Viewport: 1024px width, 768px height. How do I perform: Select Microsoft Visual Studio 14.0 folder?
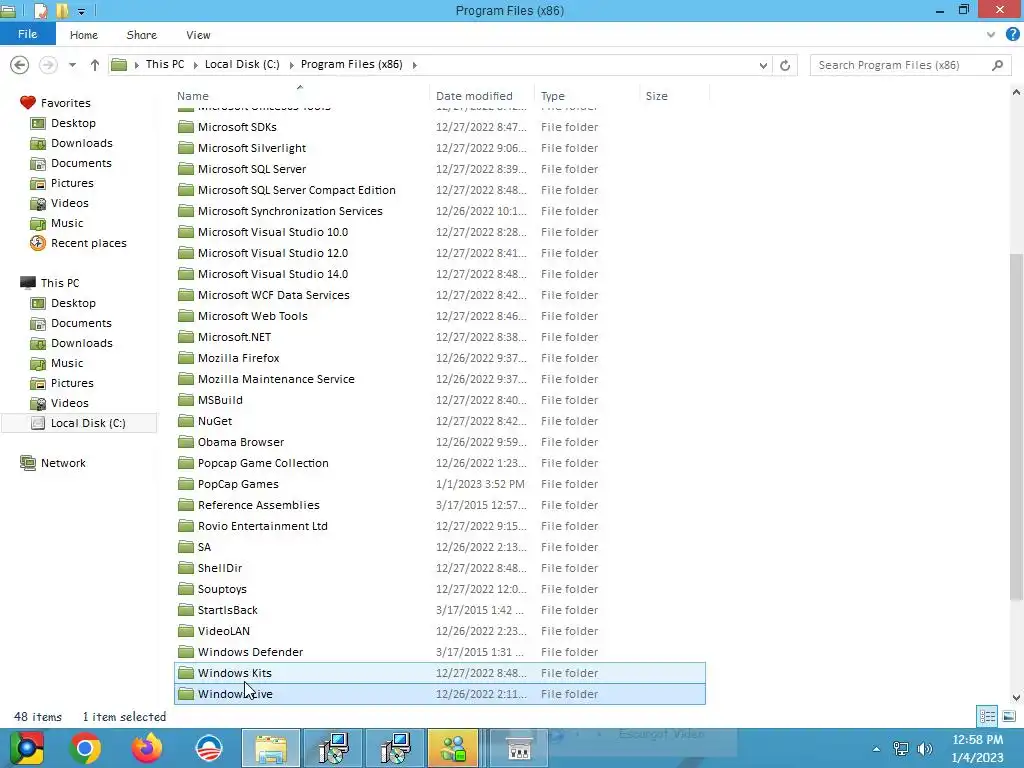[440, 274]
